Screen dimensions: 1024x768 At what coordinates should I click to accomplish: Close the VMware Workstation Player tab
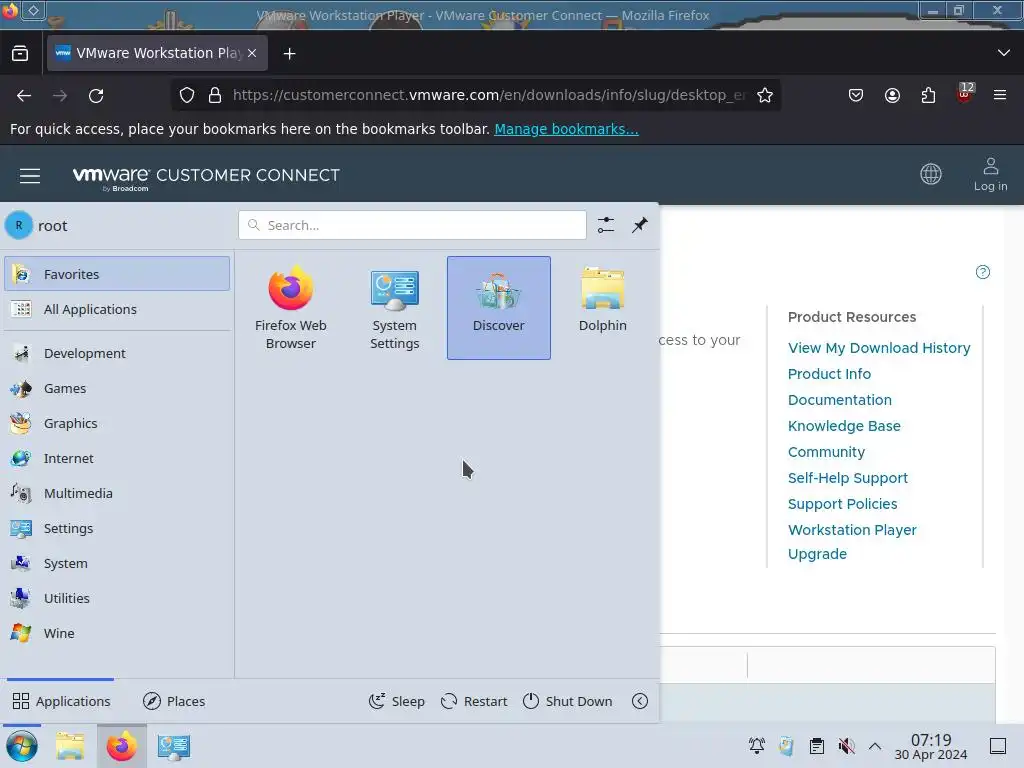(252, 53)
